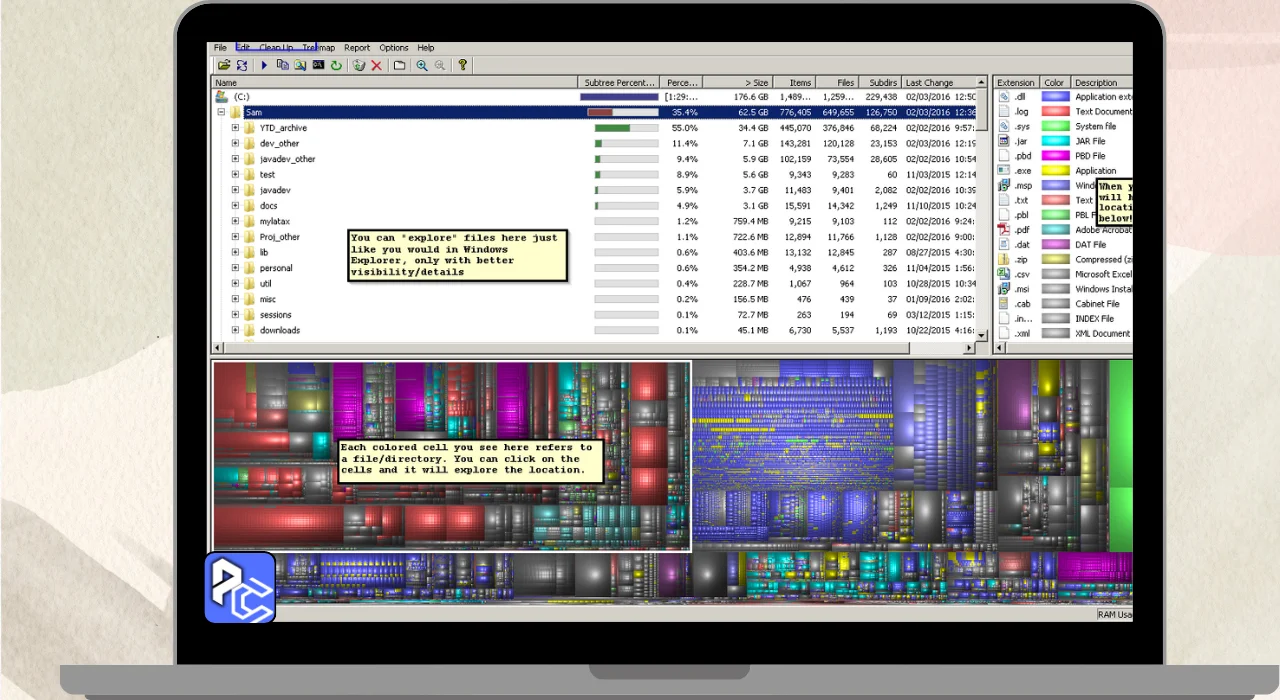
Task: Click the green Refresh selected icon
Action: click(336, 65)
